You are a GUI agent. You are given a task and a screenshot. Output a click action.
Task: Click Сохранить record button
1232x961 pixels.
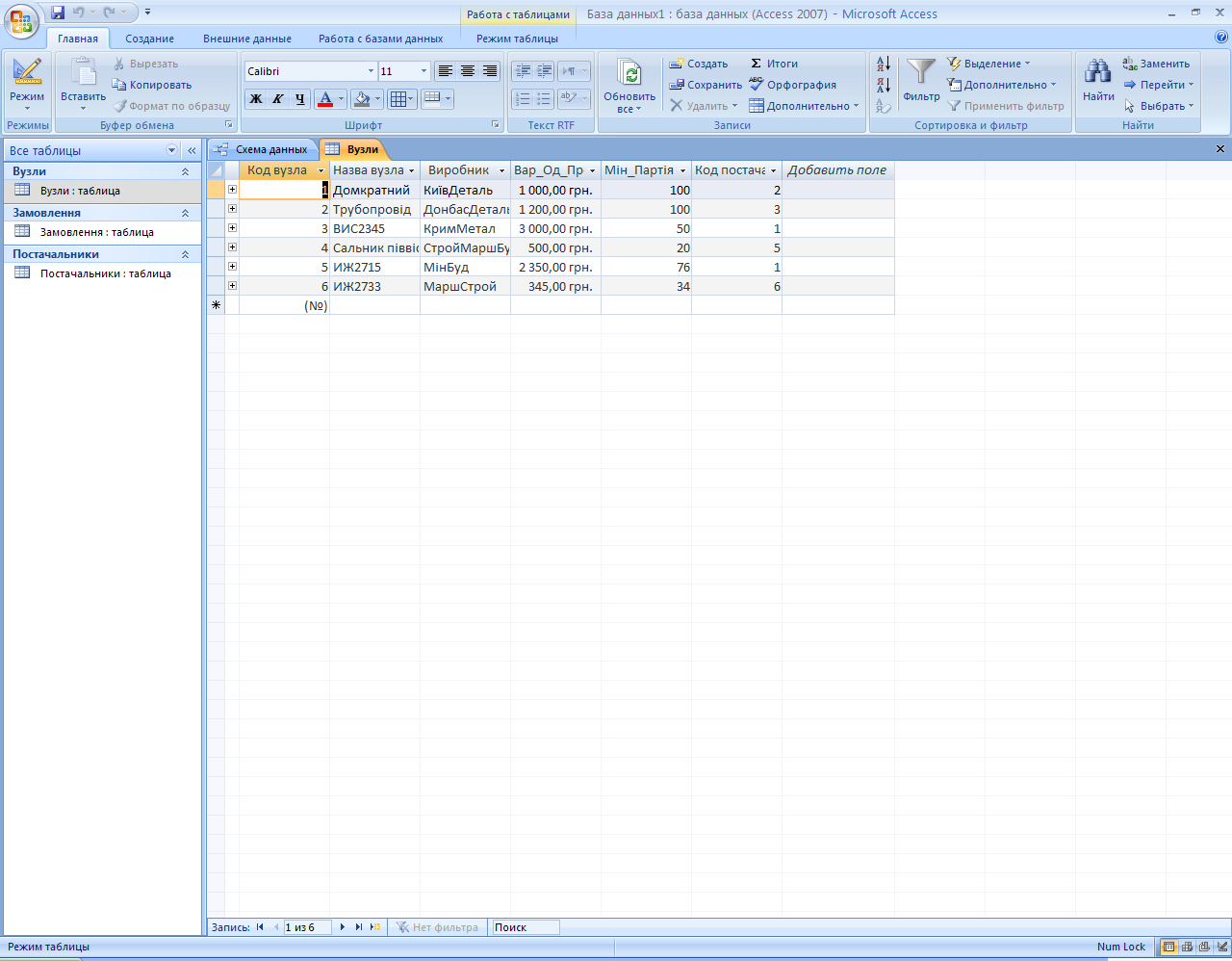click(706, 85)
